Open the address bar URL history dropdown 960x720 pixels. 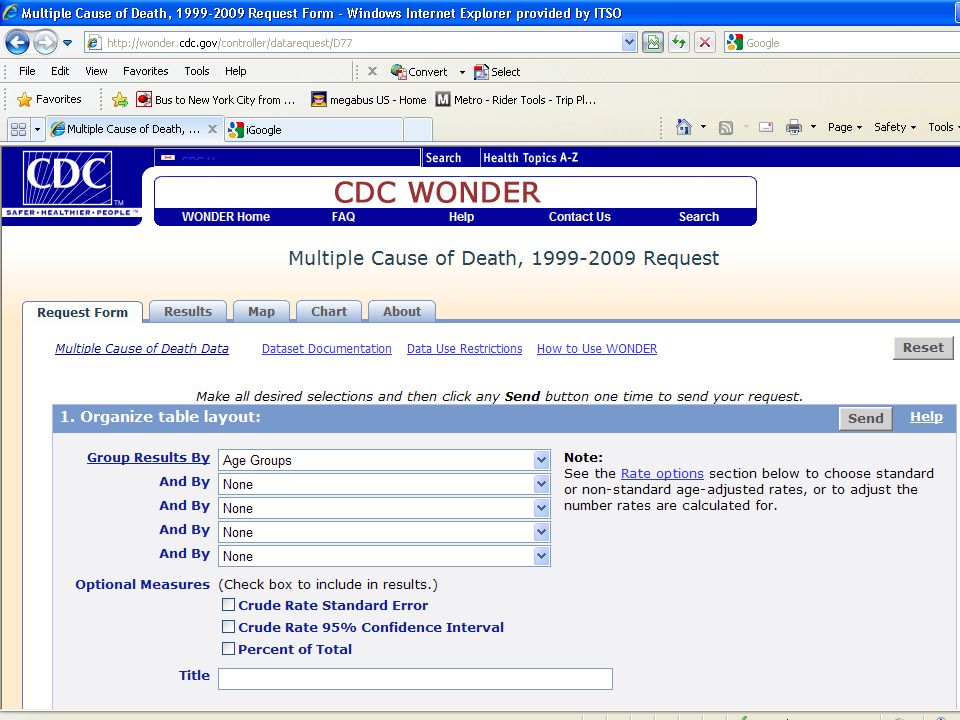(629, 42)
